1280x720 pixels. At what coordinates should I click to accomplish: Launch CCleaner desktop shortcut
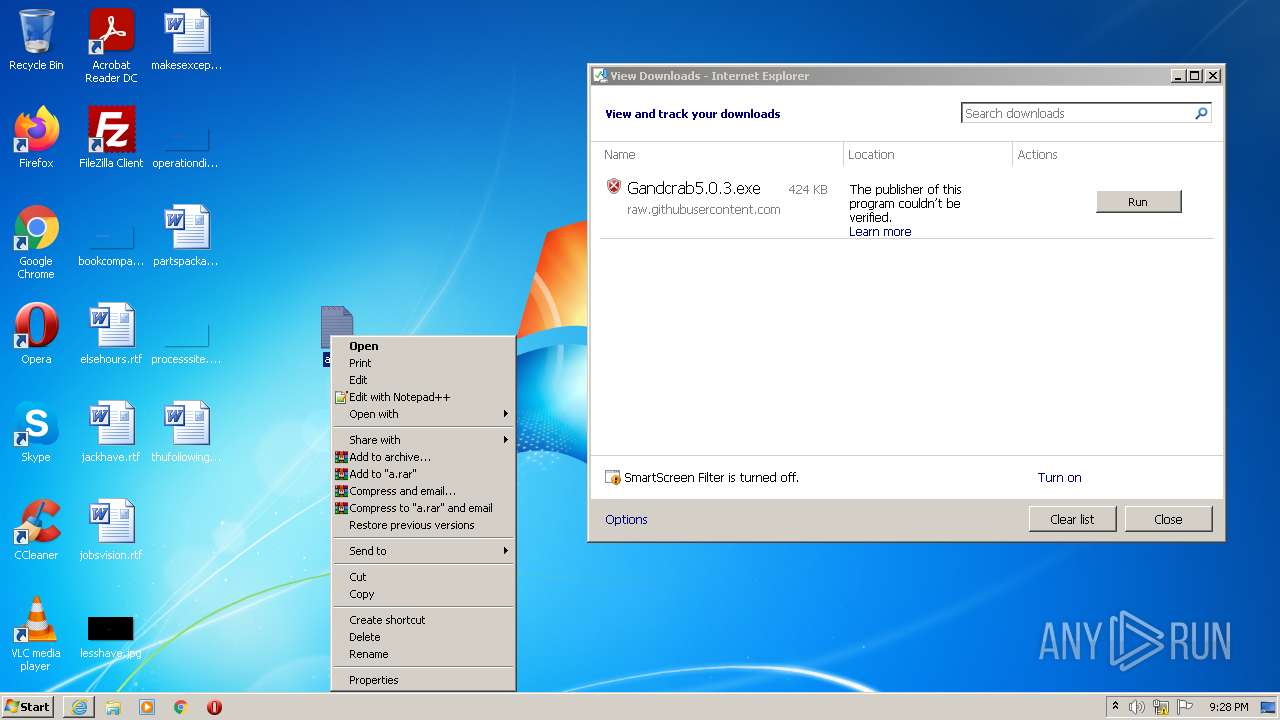click(x=36, y=530)
